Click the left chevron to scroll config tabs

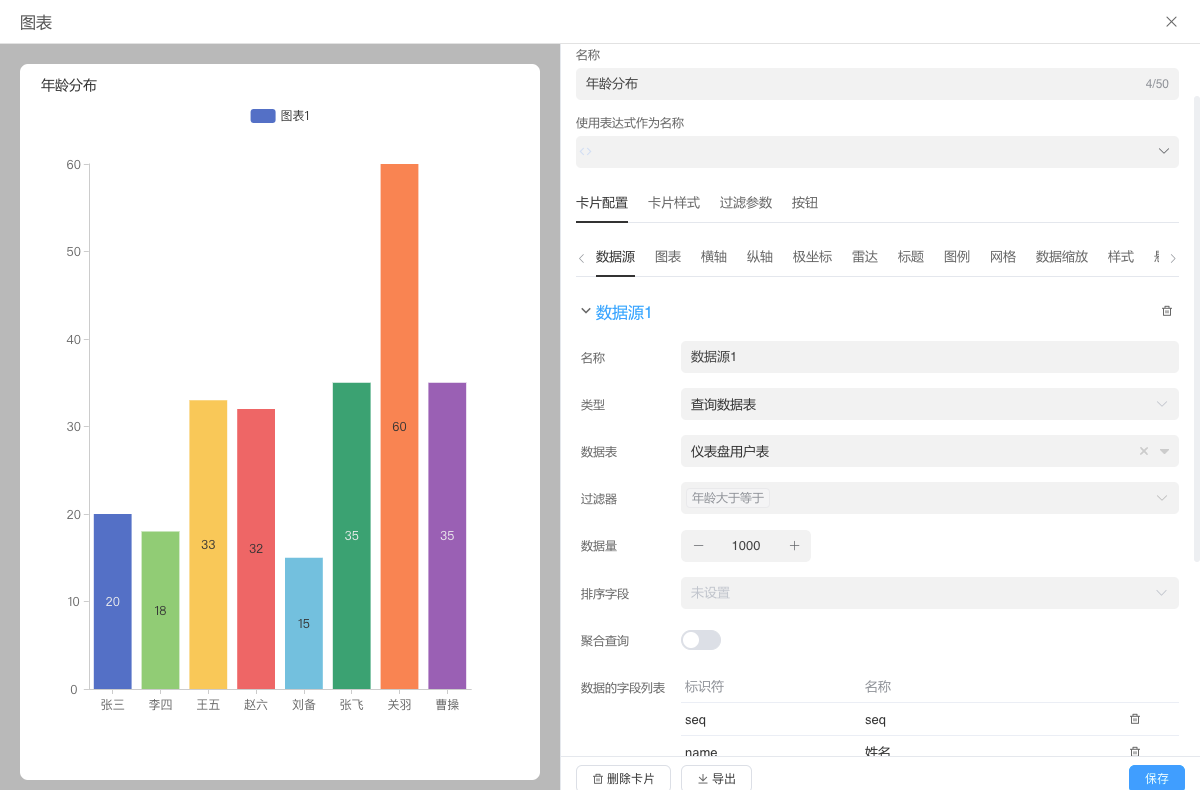pos(581,257)
